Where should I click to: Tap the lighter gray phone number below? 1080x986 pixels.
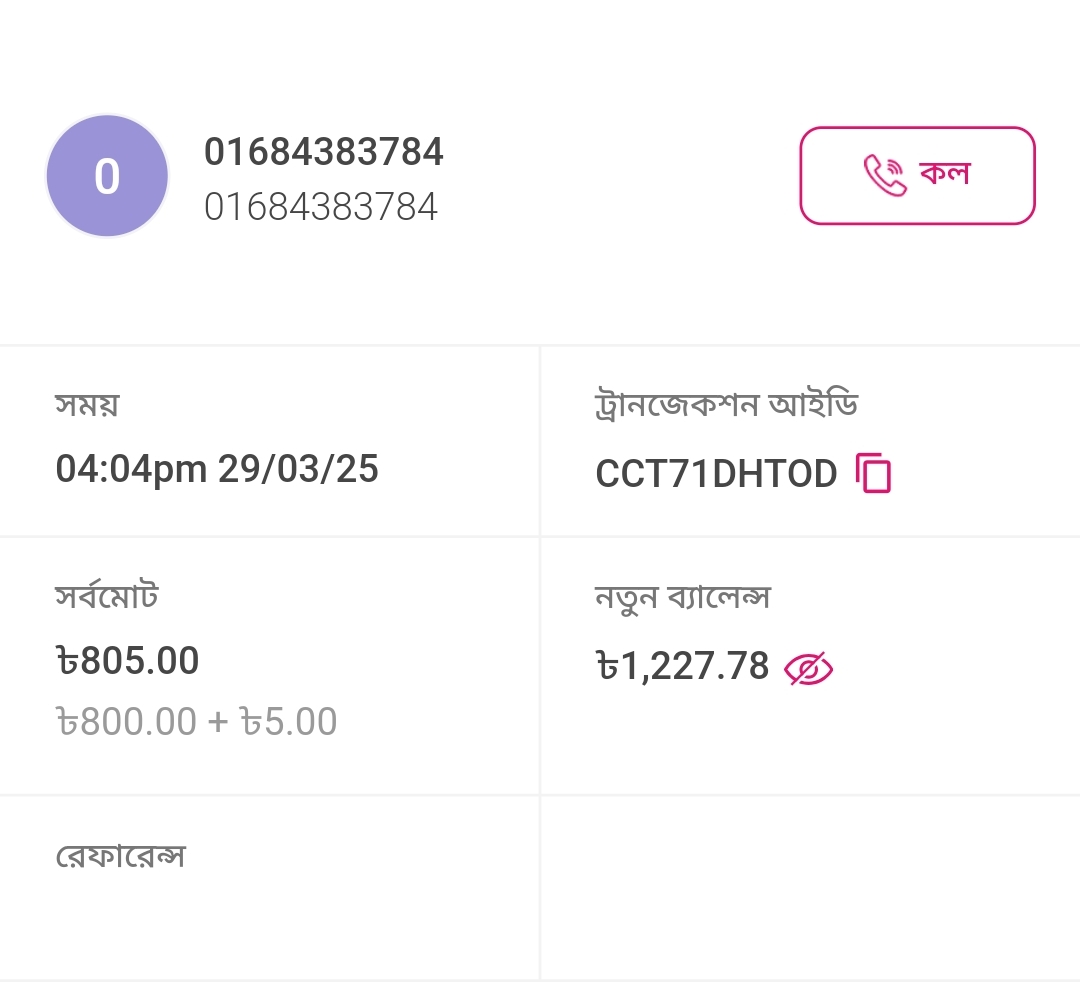tap(321, 207)
